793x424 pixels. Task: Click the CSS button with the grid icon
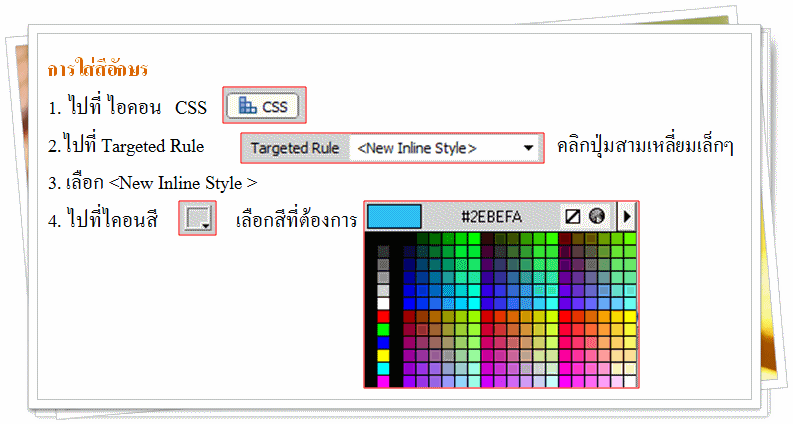(x=263, y=106)
